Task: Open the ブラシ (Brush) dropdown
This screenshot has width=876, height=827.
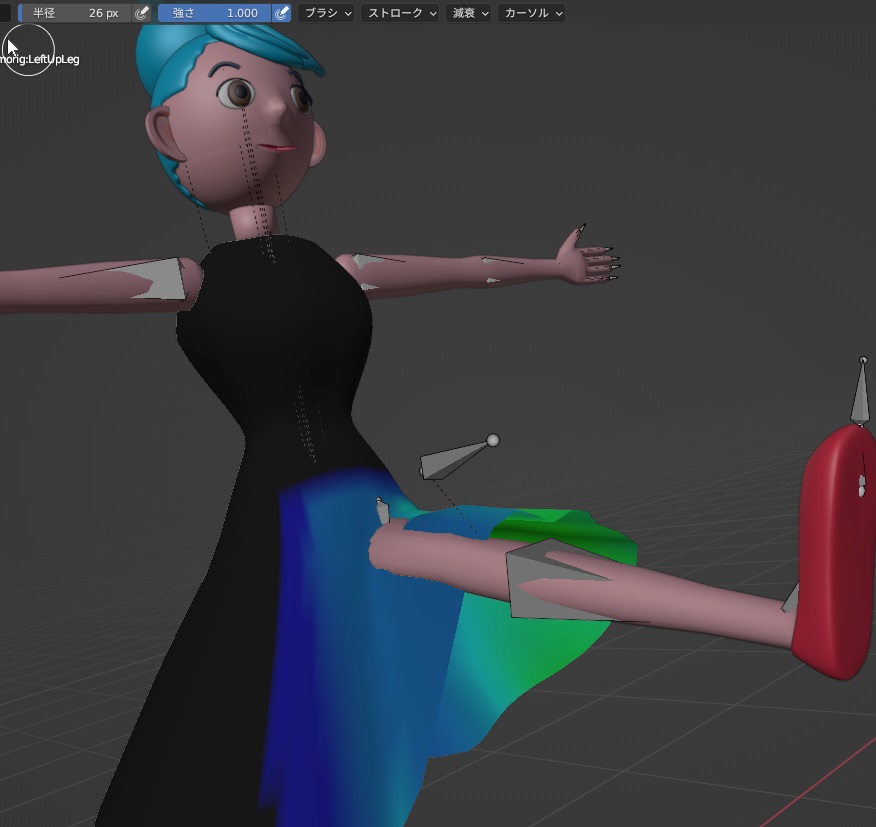Action: (x=327, y=13)
